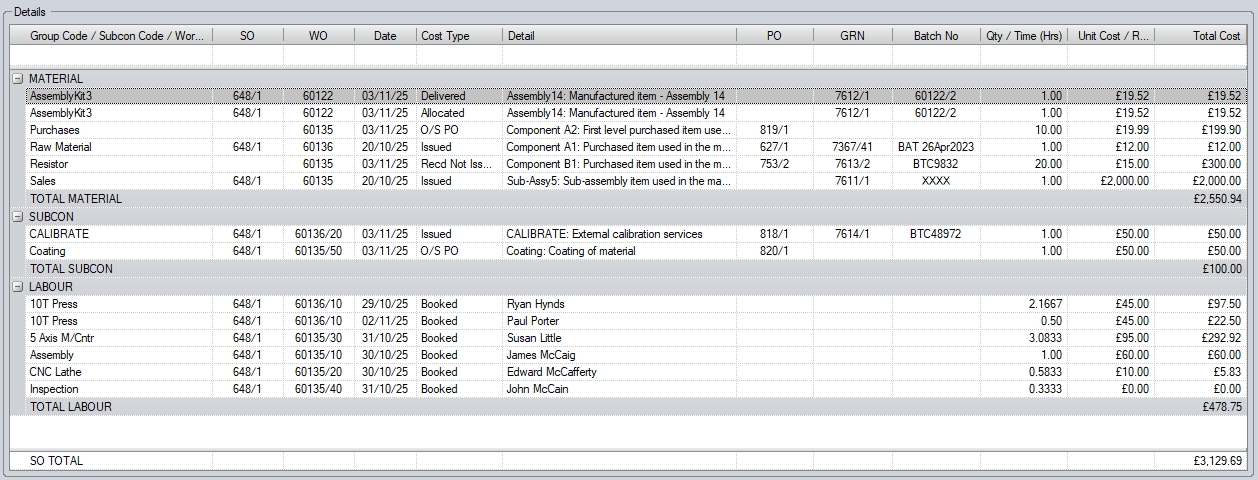Sort by the Date column header

(x=385, y=36)
